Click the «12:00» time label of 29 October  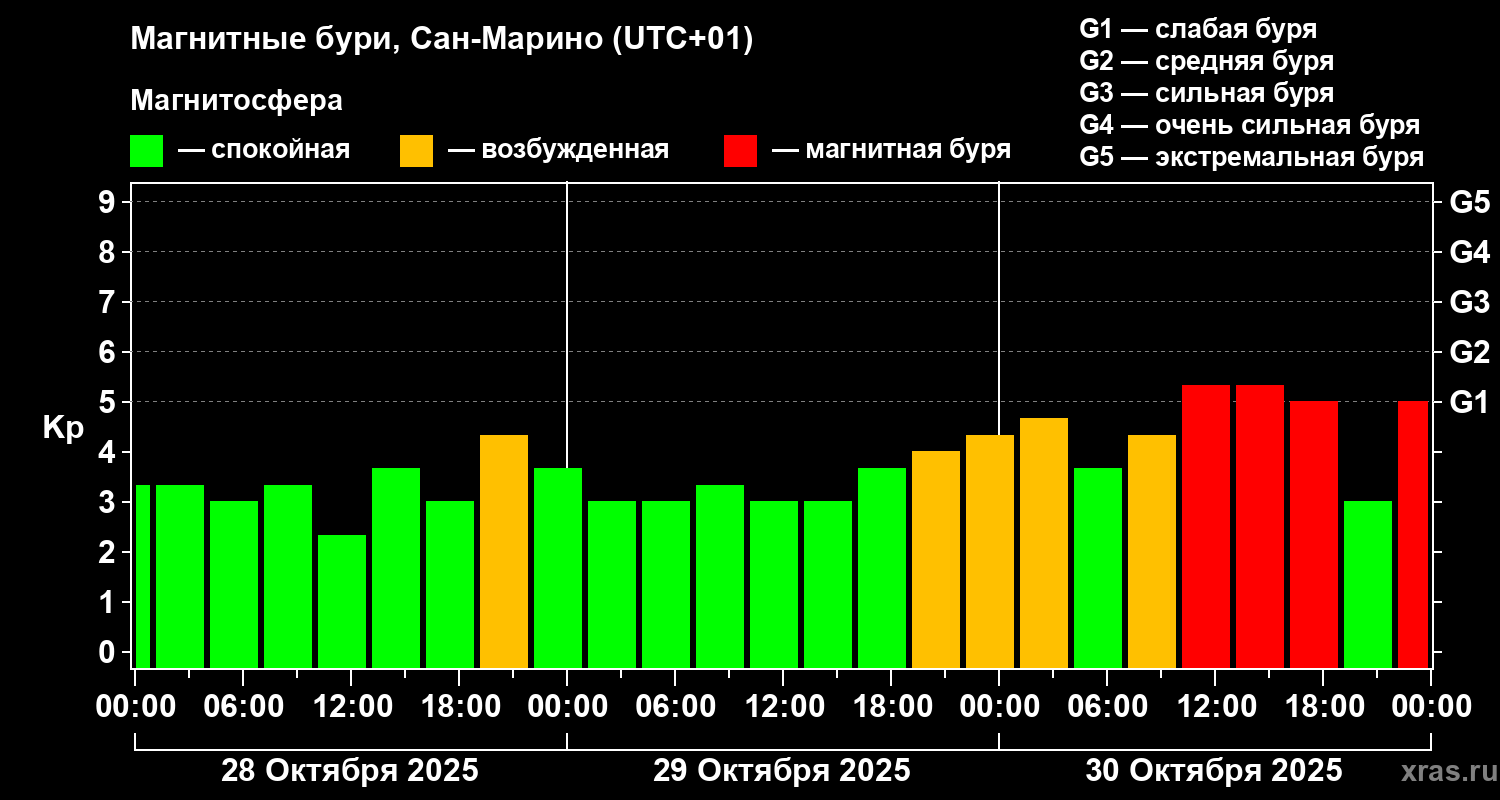click(x=783, y=706)
